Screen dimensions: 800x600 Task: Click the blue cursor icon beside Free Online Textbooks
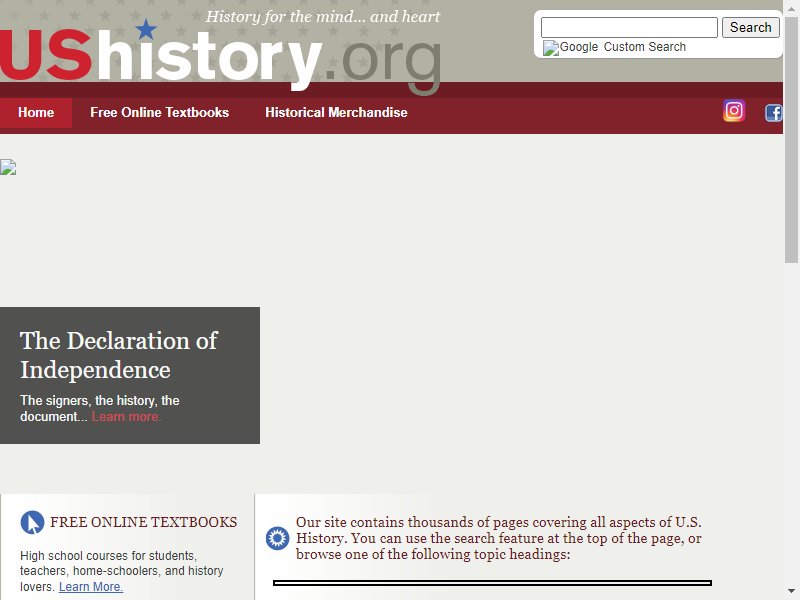point(32,522)
